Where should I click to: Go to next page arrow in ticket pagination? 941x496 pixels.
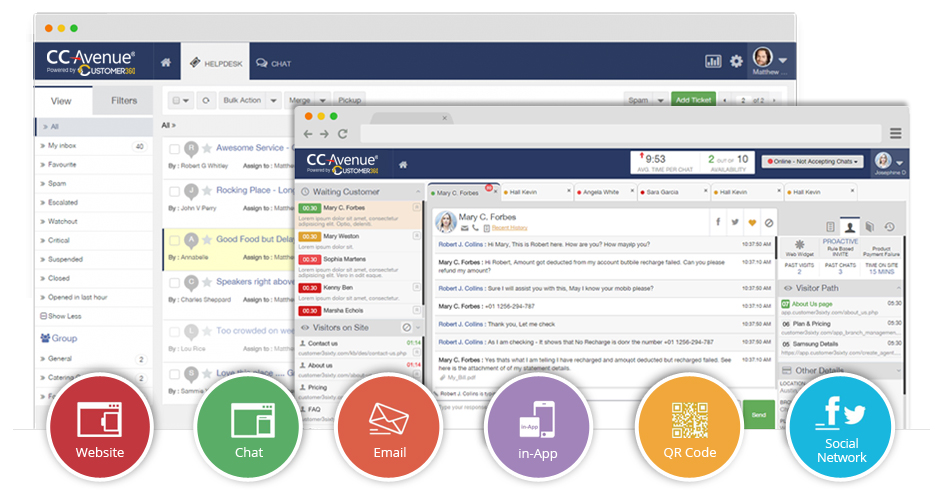point(774,100)
